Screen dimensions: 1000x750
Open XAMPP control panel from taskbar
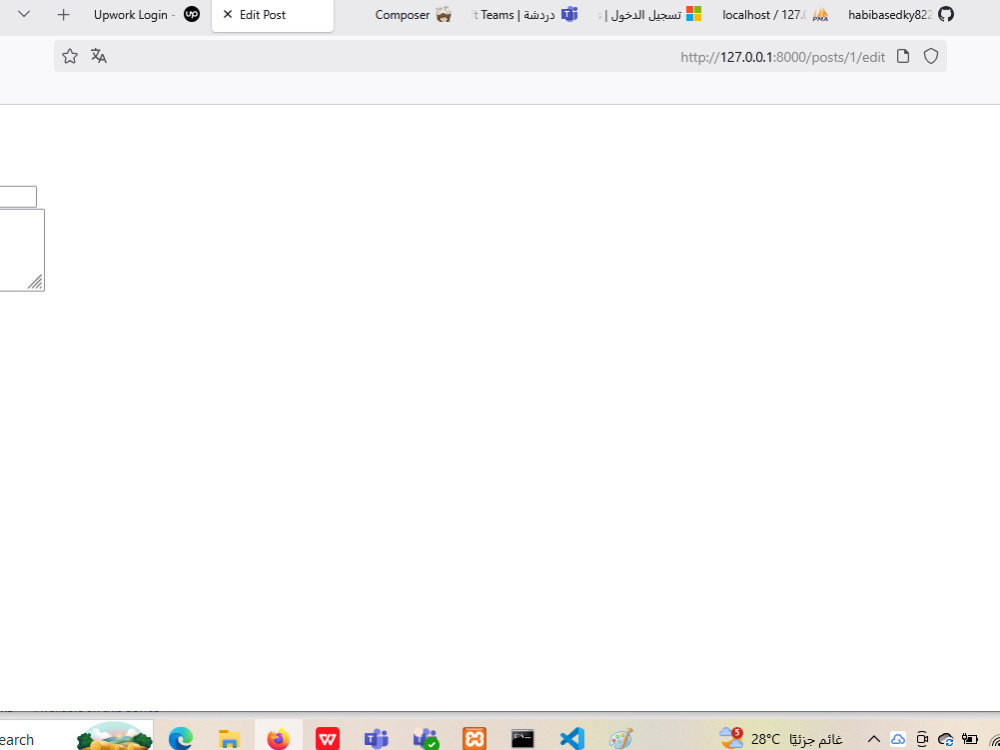point(474,739)
